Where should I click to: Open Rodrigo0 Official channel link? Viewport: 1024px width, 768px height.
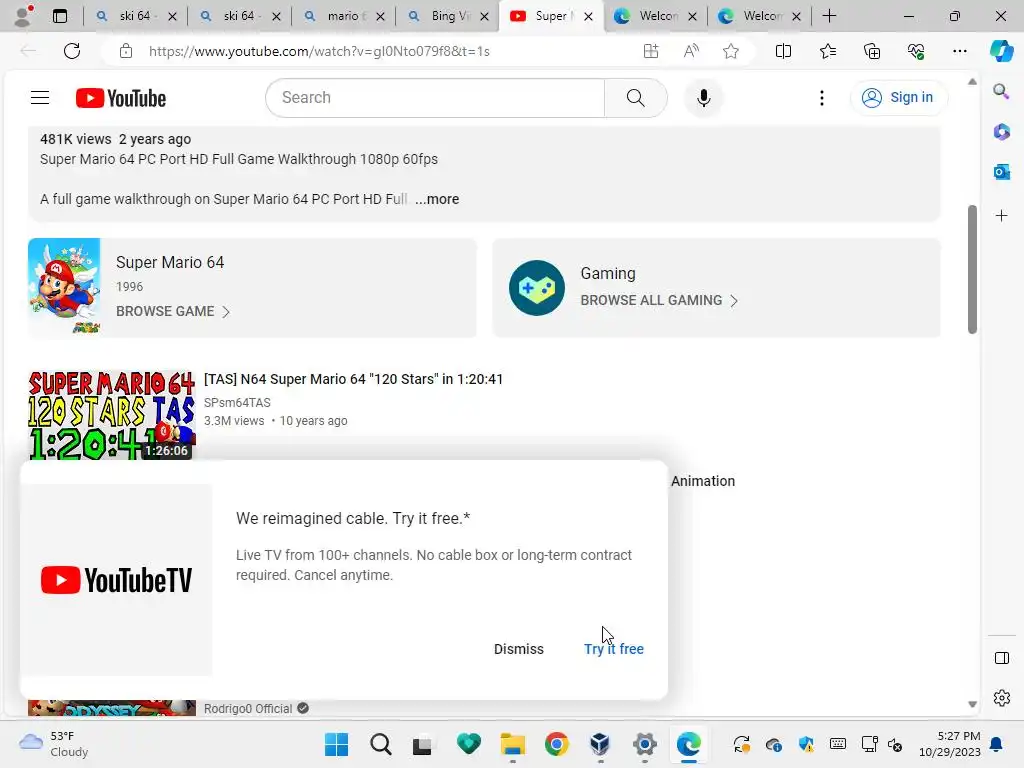coord(248,709)
